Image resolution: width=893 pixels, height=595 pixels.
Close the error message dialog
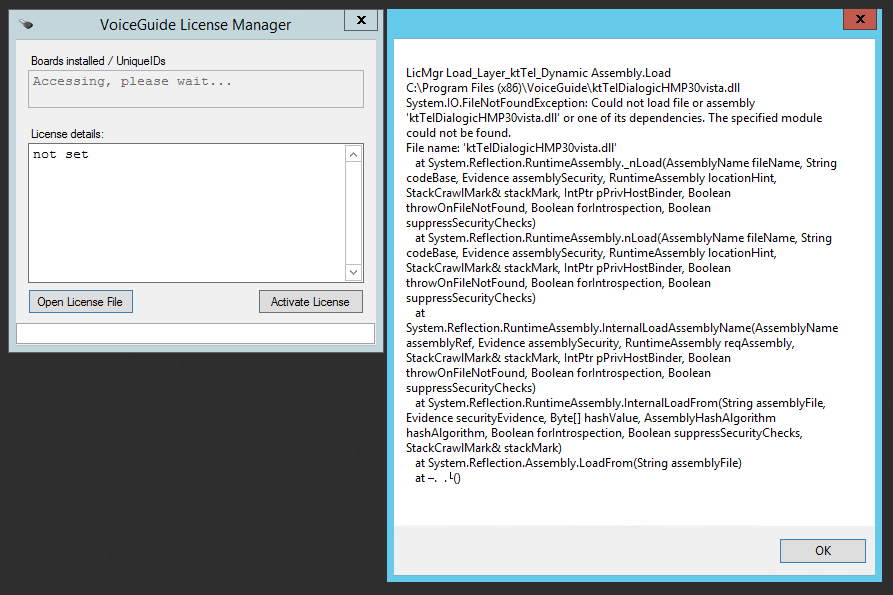860,19
